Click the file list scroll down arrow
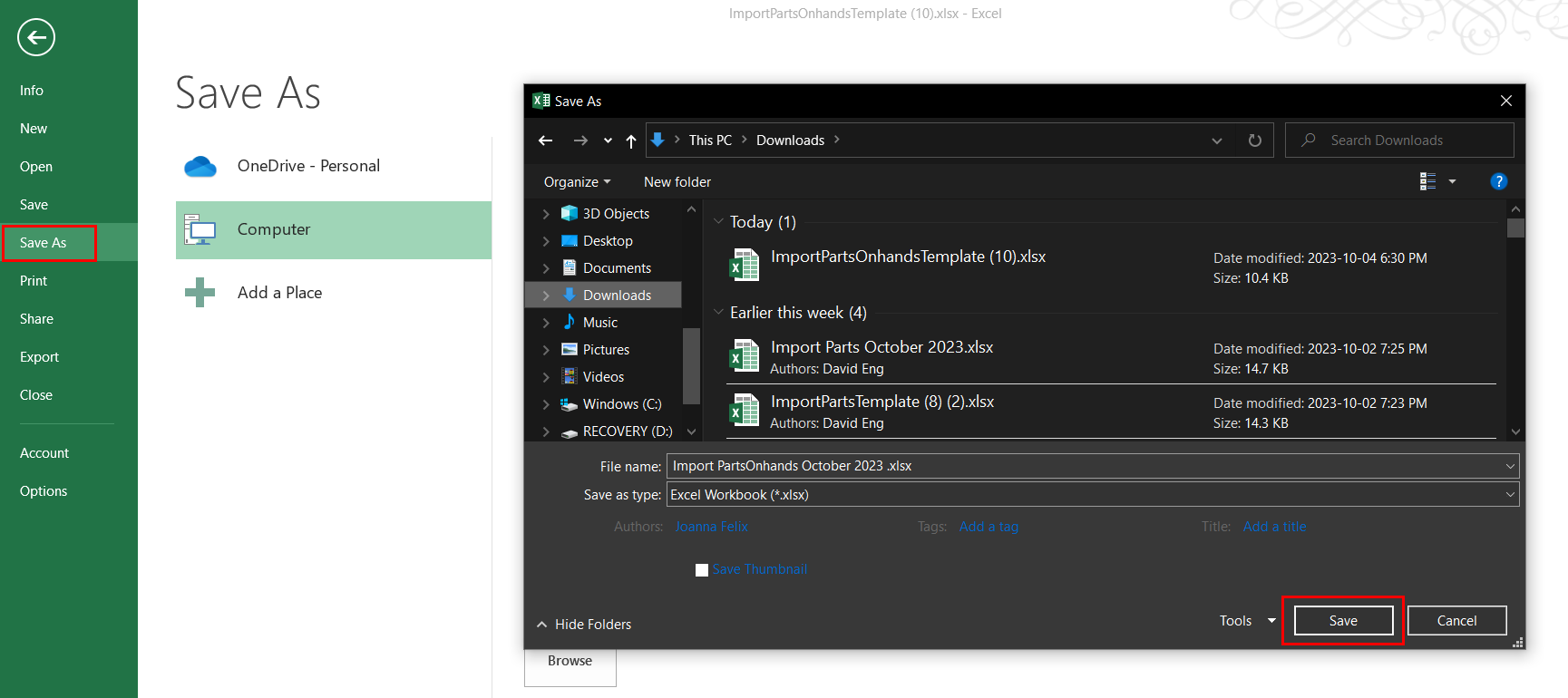Image resolution: width=1568 pixels, height=698 pixels. tap(1515, 432)
